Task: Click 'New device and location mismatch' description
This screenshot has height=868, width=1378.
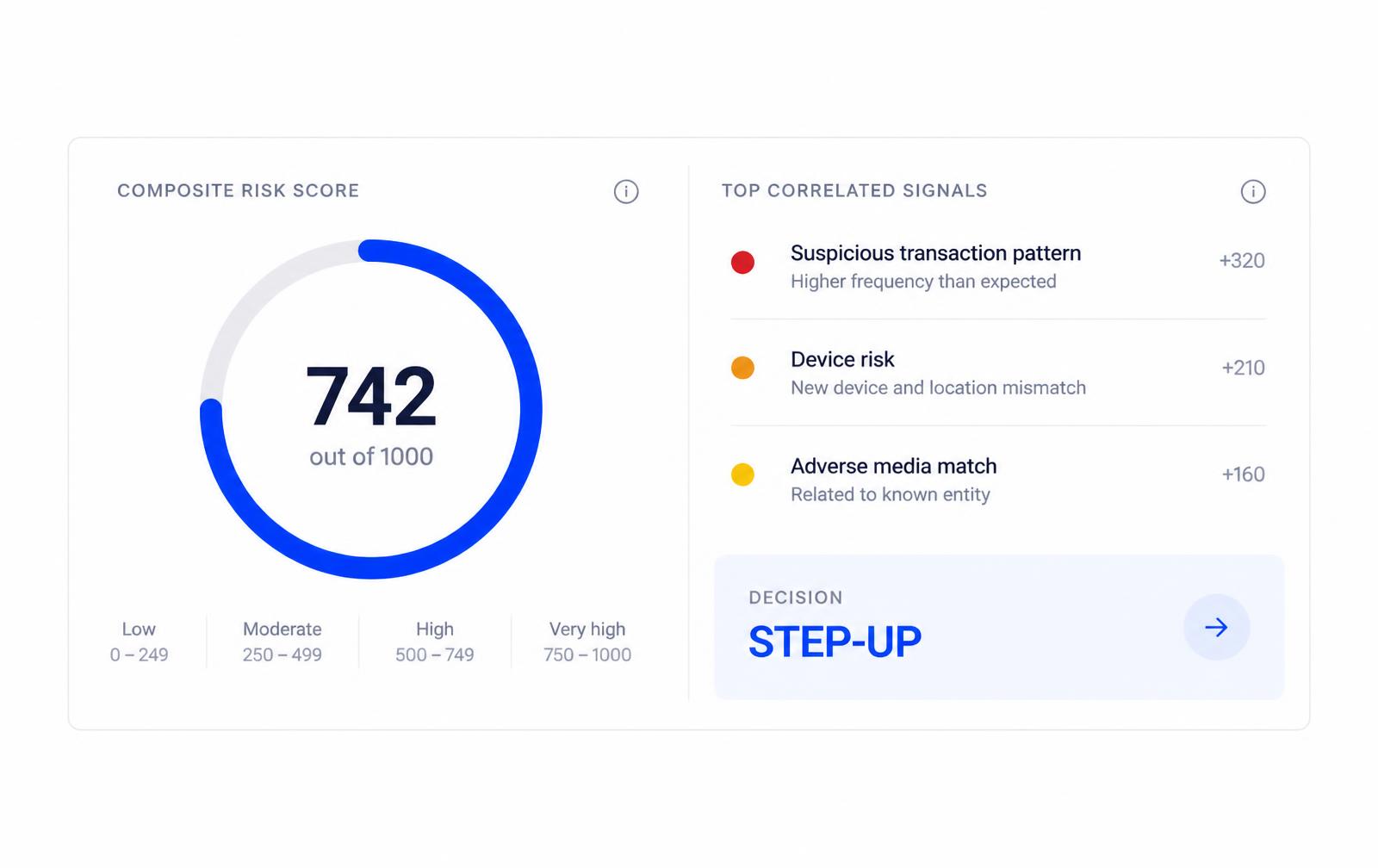Action: (938, 387)
